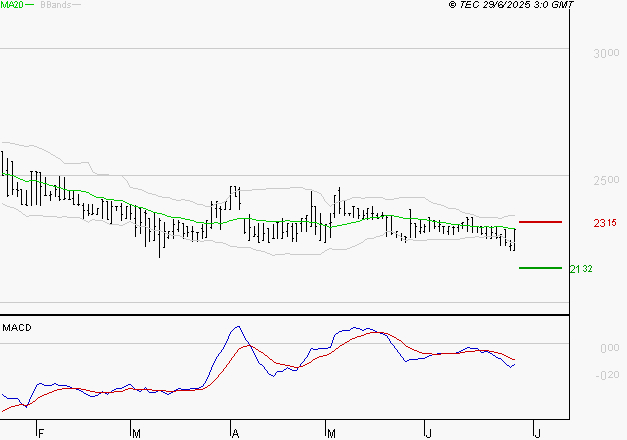Click the first price bar at chart's left edge
Image resolution: width=627 pixels, height=440 pixels.
click(x=4, y=167)
